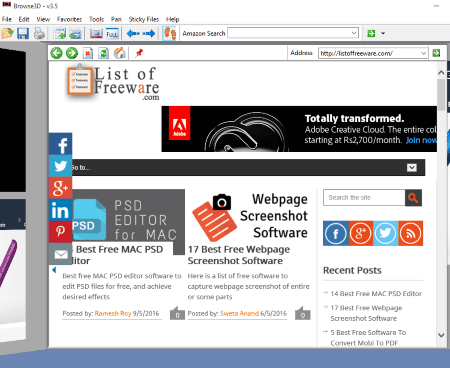Click the Full view toolbar icon
This screenshot has width=450, height=368.
(x=112, y=33)
